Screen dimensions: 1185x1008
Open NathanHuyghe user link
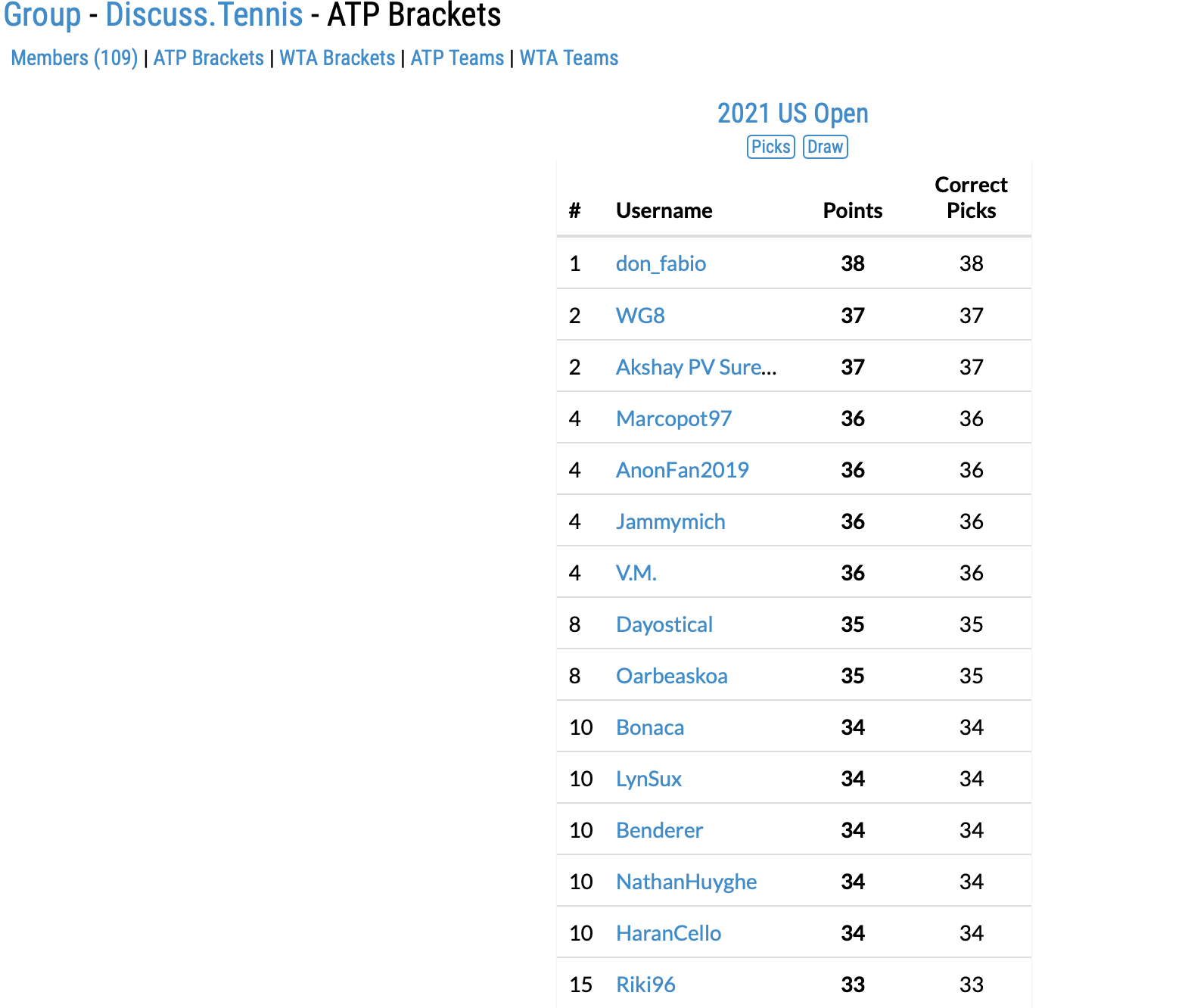click(x=686, y=882)
